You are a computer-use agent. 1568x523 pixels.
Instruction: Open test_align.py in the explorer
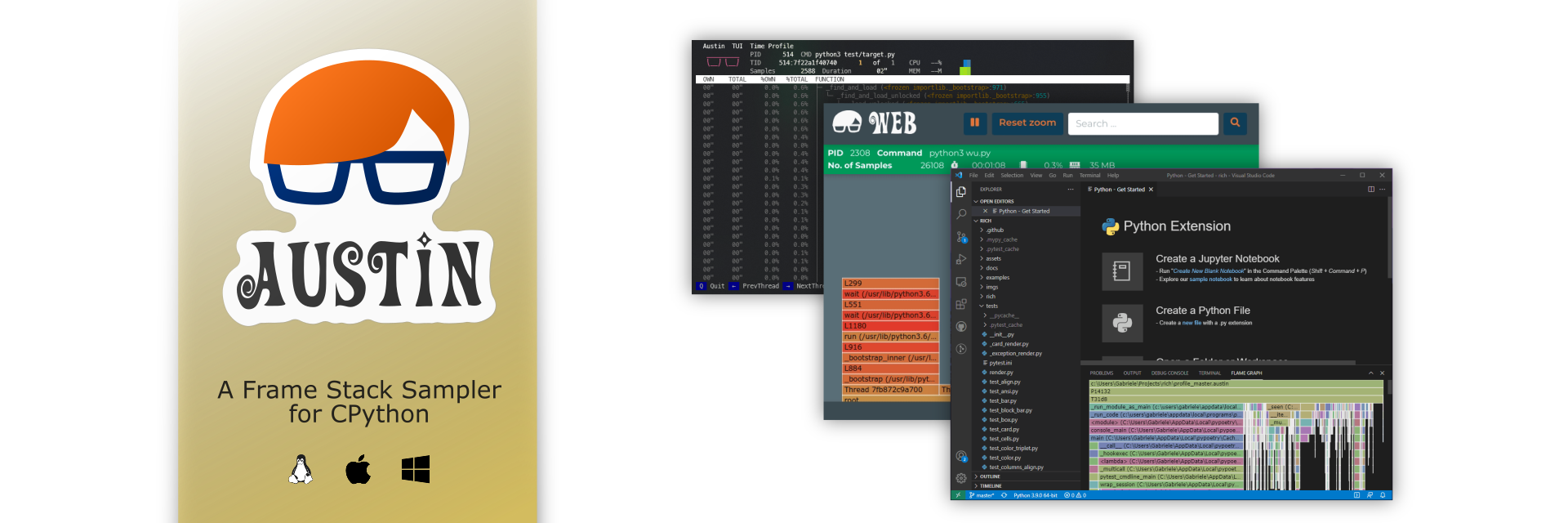coord(1004,382)
